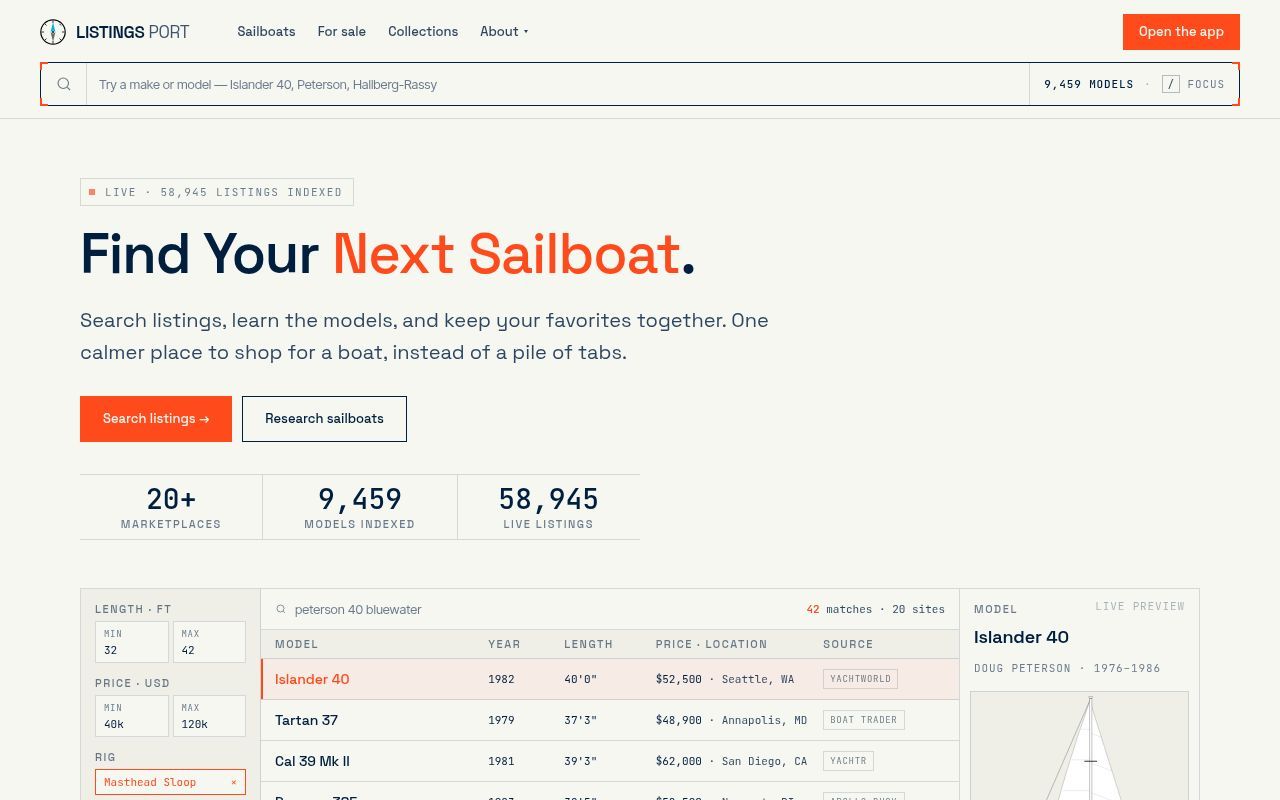Viewport: 1280px width, 800px height.
Task: Click the $52,500 · Seattle, WA cell
Action: (725, 679)
